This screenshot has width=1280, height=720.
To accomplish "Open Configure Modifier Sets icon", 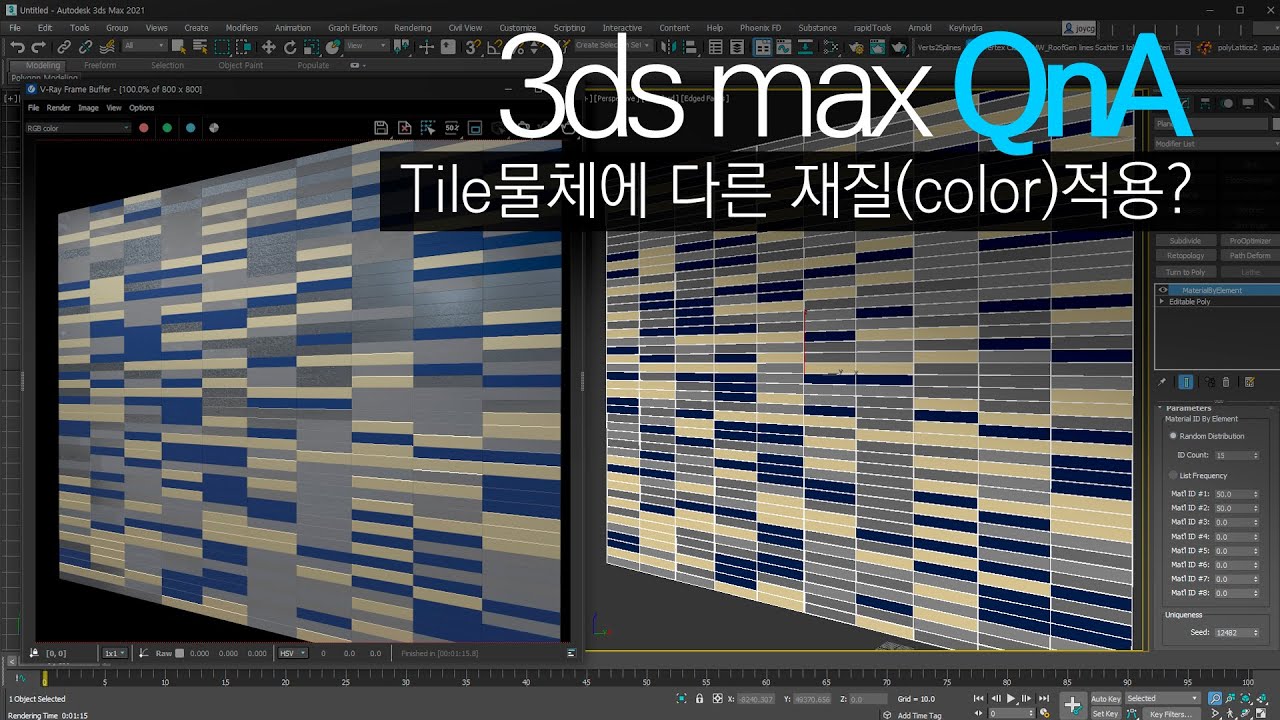I will 1249,382.
